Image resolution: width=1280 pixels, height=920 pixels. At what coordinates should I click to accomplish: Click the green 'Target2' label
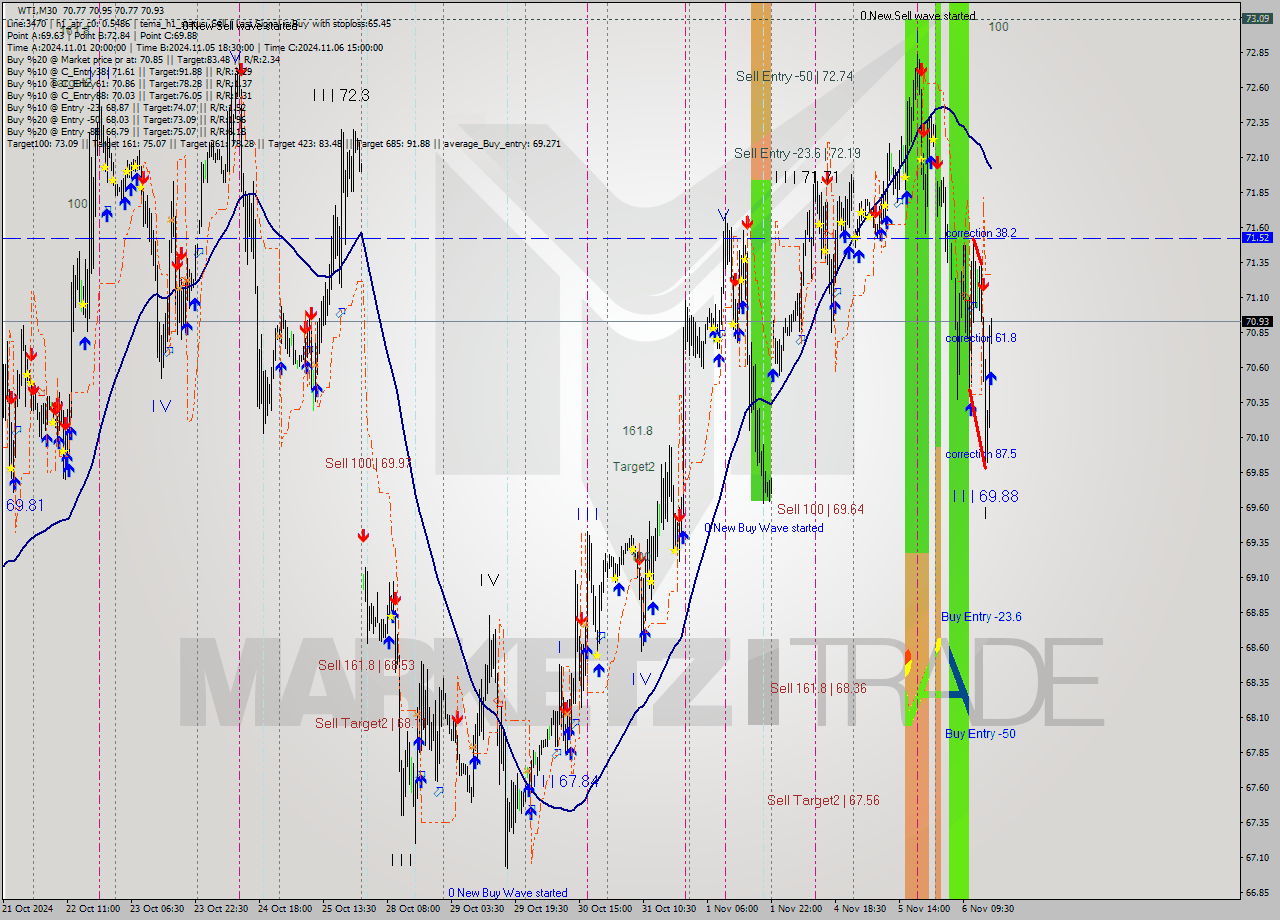coord(634,467)
